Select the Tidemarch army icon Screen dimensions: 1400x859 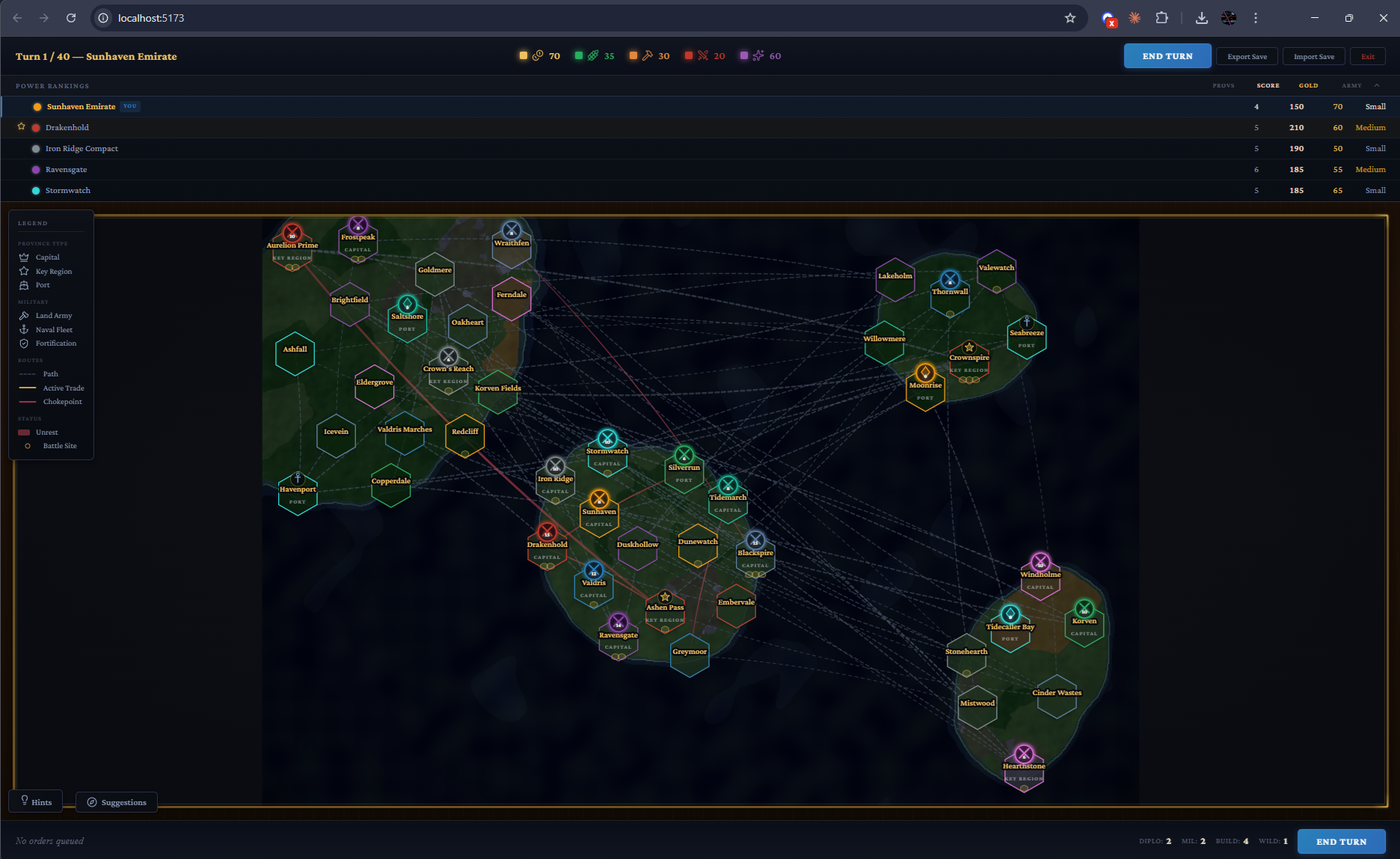[728, 485]
